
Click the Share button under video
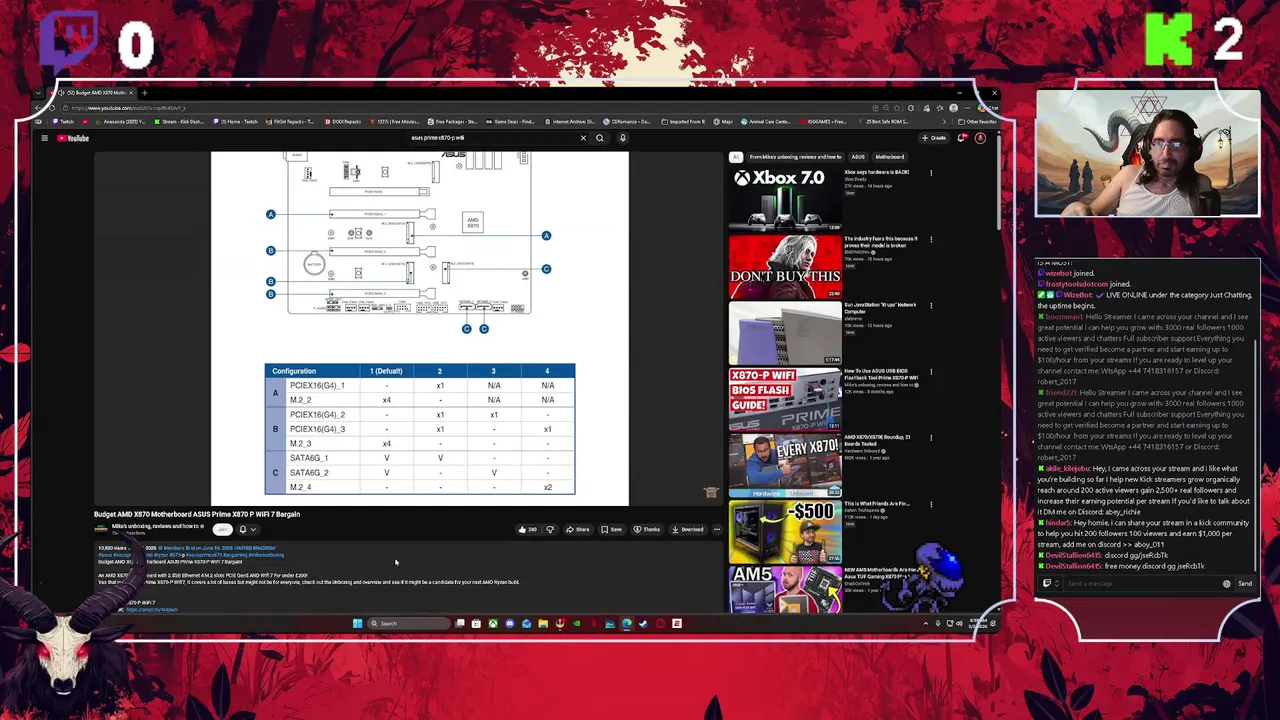tap(577, 529)
